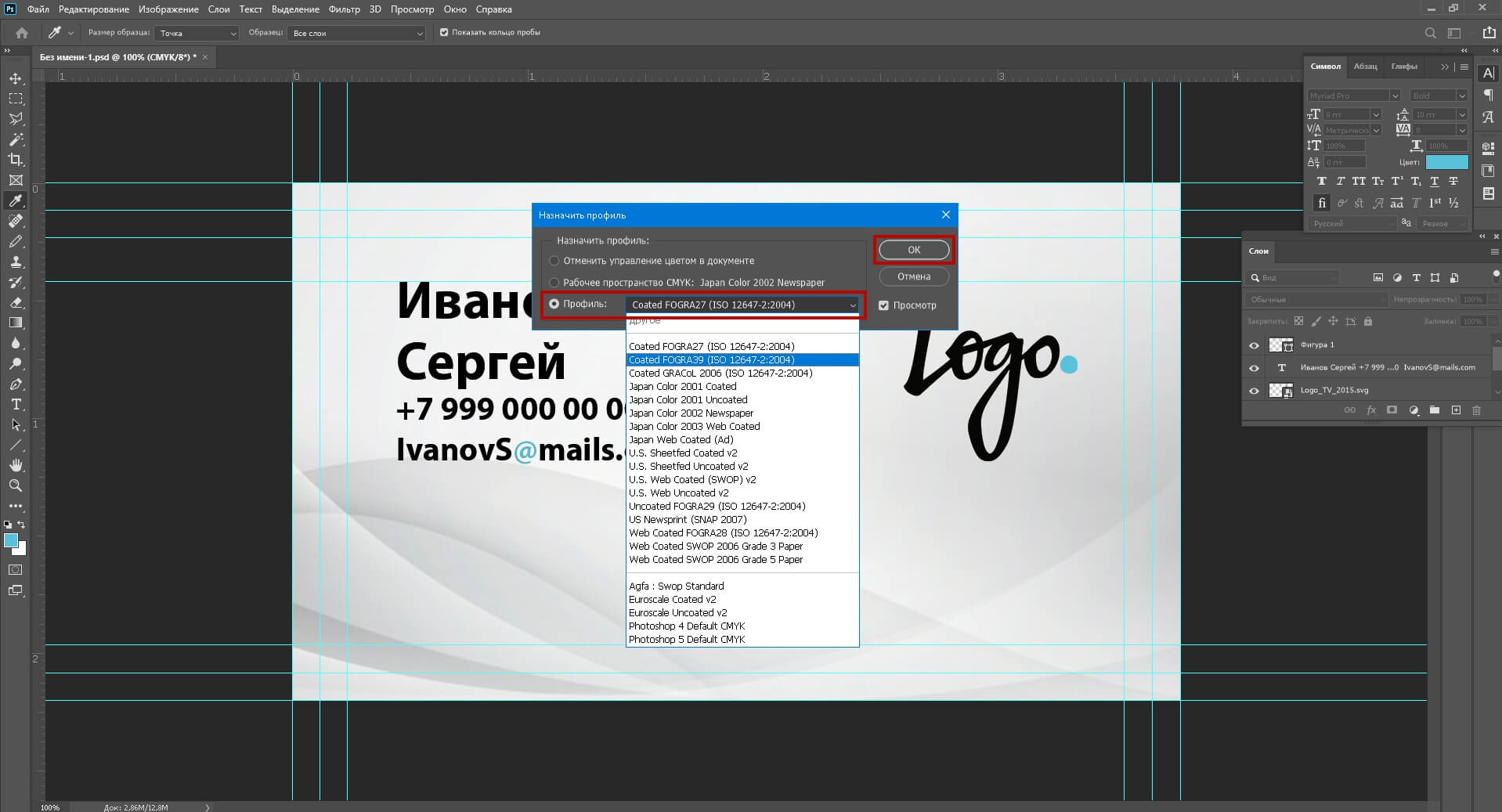Open the Myriad Pro font family dropdown
Screen dimensions: 1502x812
pyautogui.click(x=1353, y=96)
